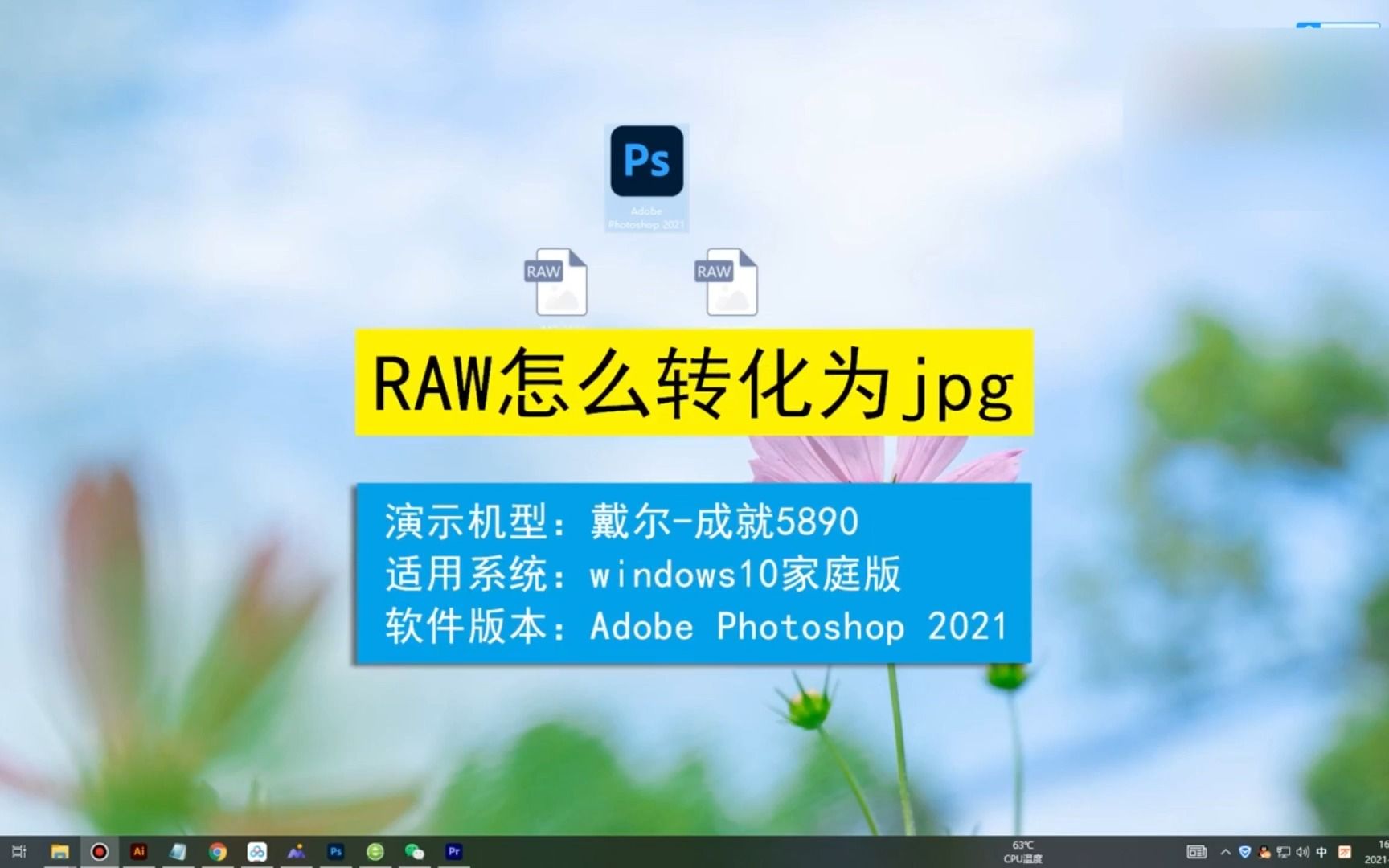This screenshot has height=868, width=1389.
Task: Select the Adobe Photoshop 2021 desktop shortcut
Action: [646, 178]
